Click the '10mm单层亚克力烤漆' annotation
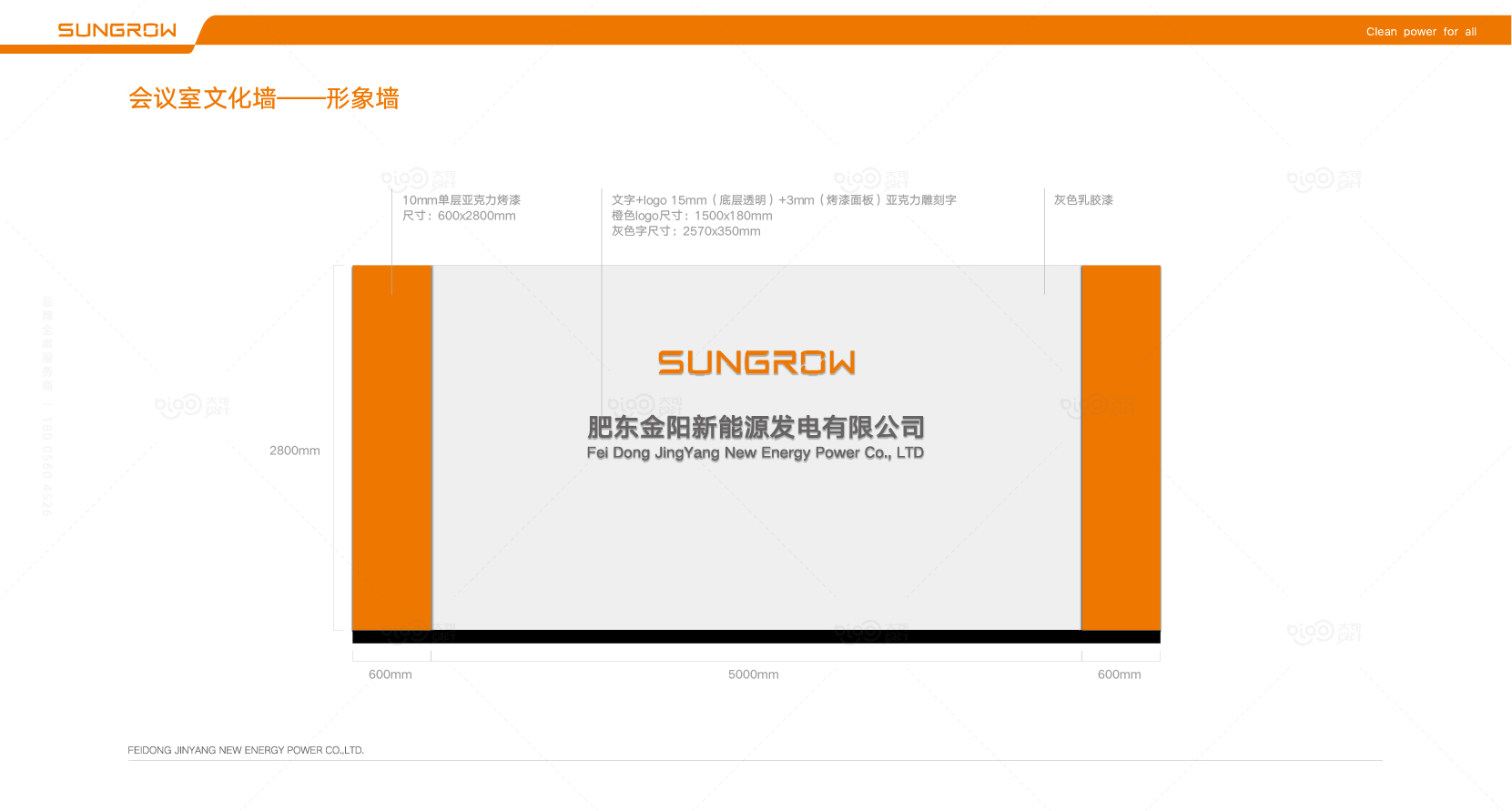Viewport: 1512px width, 811px height. pyautogui.click(x=462, y=200)
